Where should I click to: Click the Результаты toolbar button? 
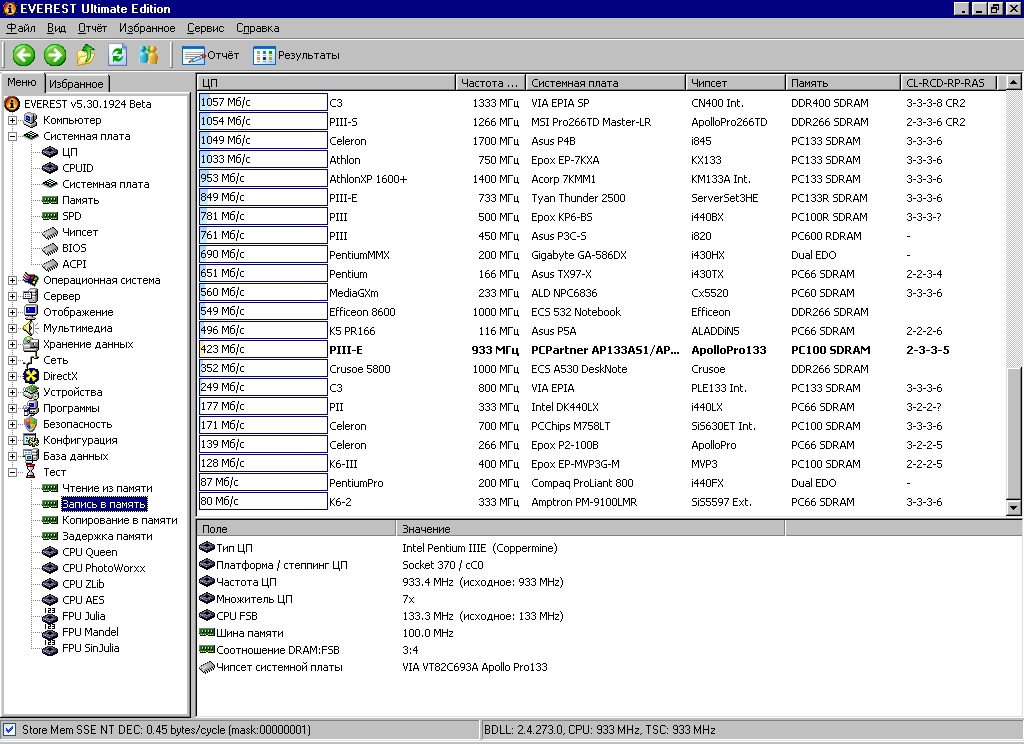point(297,55)
